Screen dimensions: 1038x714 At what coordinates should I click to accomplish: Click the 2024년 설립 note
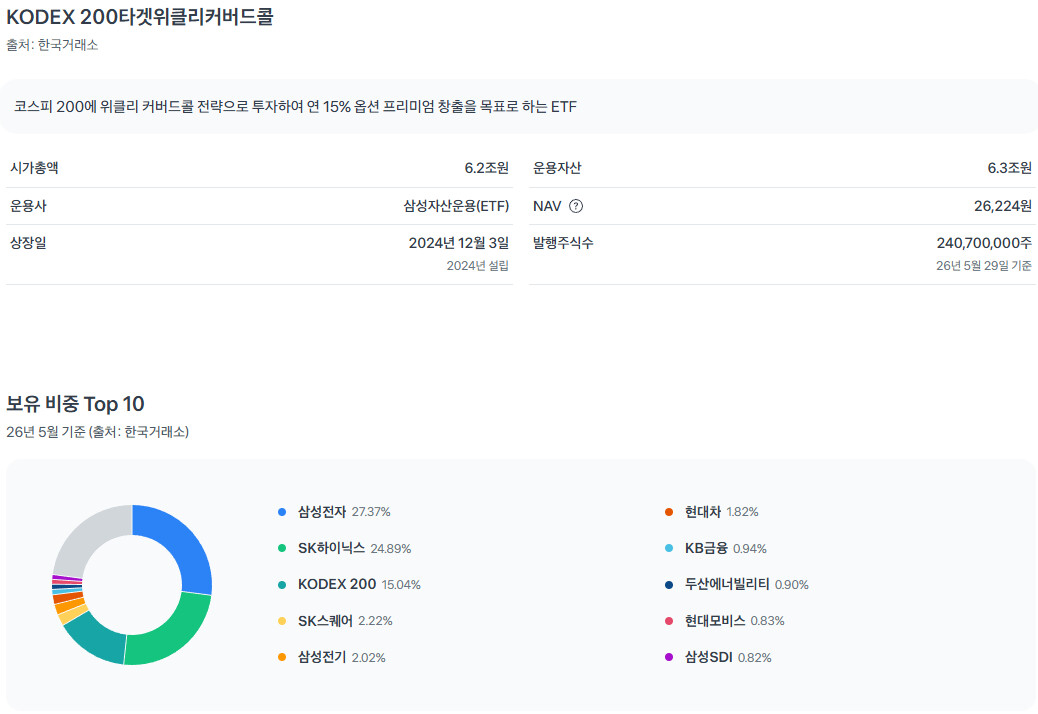(477, 265)
